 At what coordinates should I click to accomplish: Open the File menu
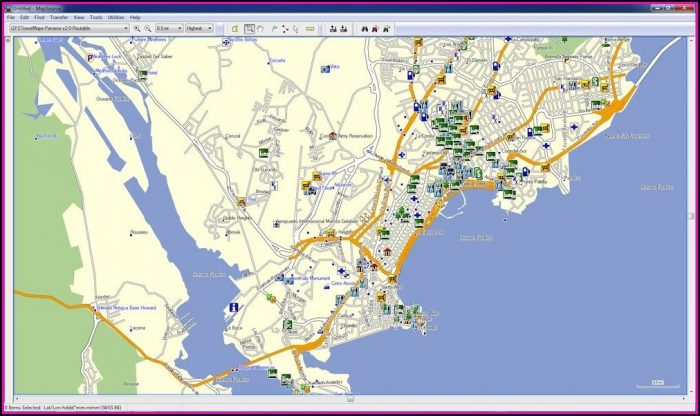pyautogui.click(x=11, y=17)
